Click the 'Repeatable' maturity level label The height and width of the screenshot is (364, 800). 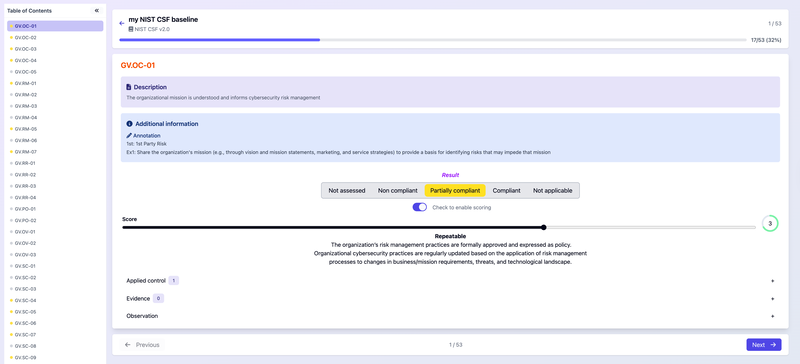coord(451,236)
